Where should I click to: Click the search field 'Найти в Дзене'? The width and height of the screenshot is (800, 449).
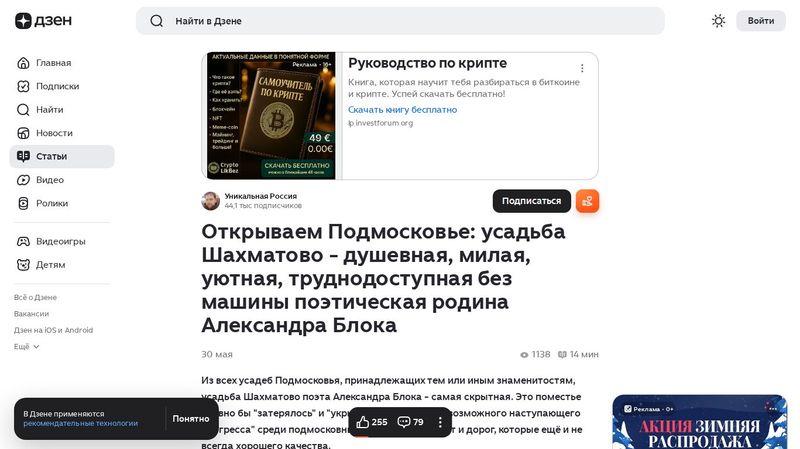point(400,21)
